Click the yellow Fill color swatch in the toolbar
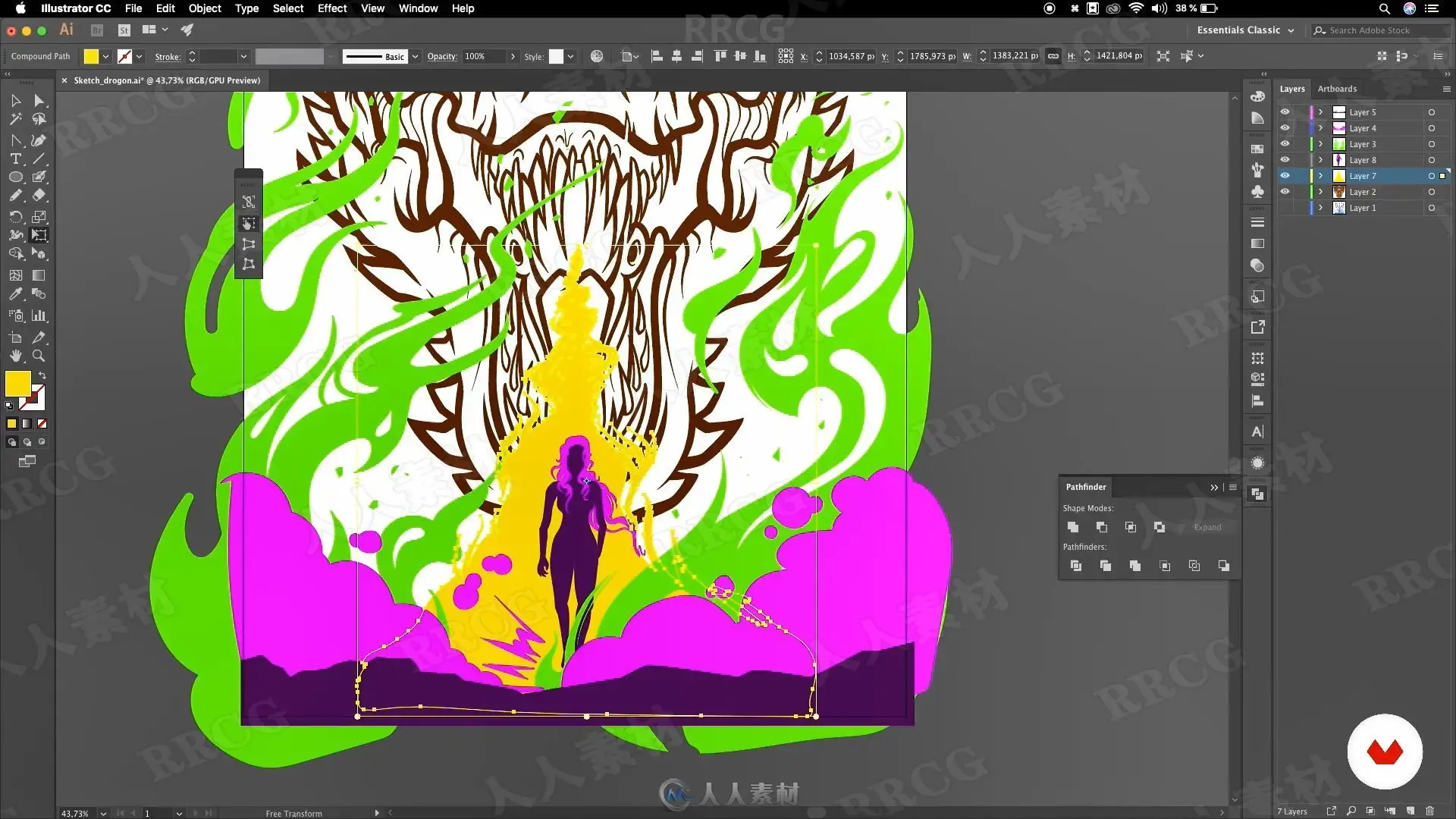The width and height of the screenshot is (1456, 819). point(17,384)
